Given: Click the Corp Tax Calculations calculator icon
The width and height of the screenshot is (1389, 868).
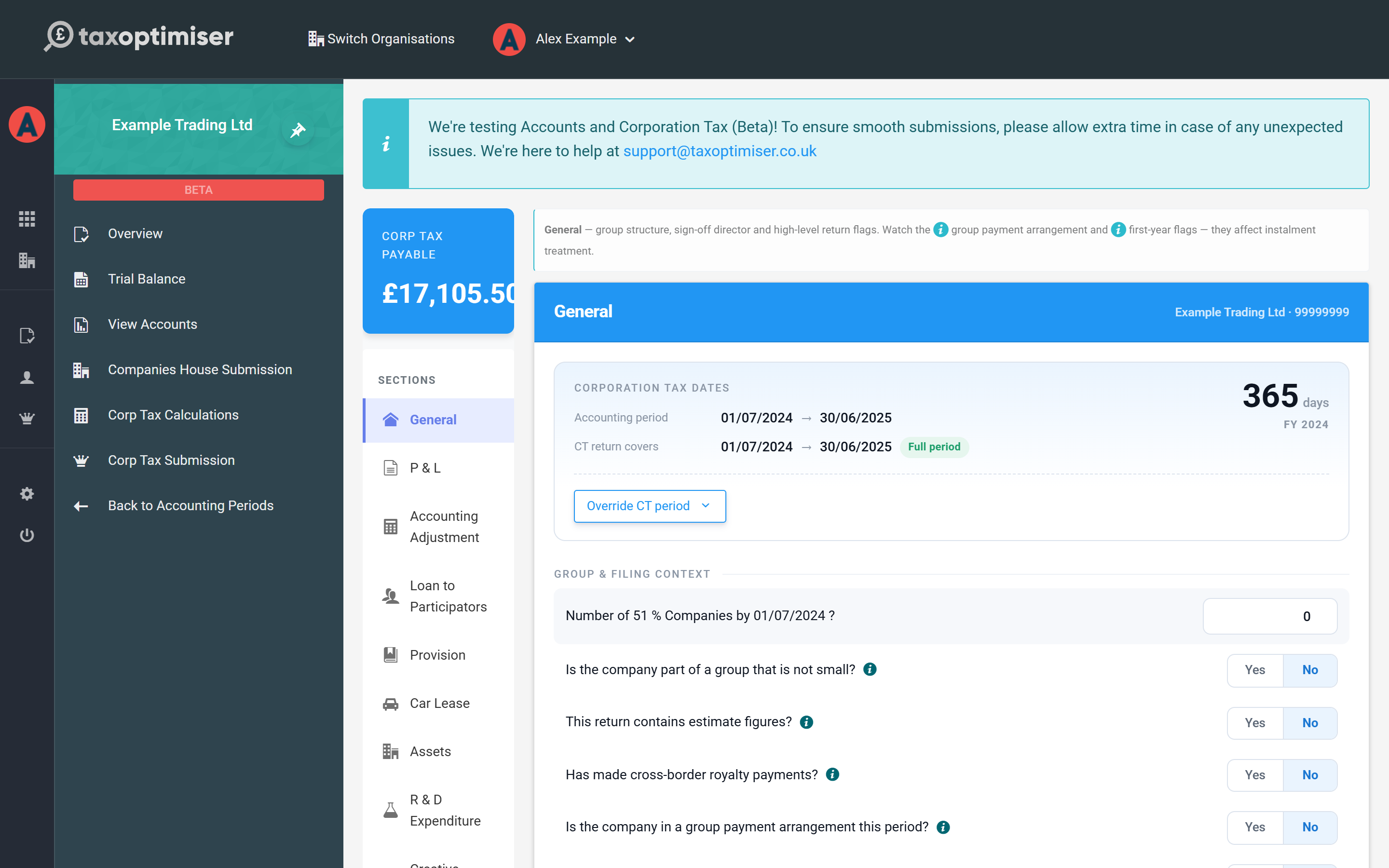Looking at the screenshot, I should click(81, 416).
